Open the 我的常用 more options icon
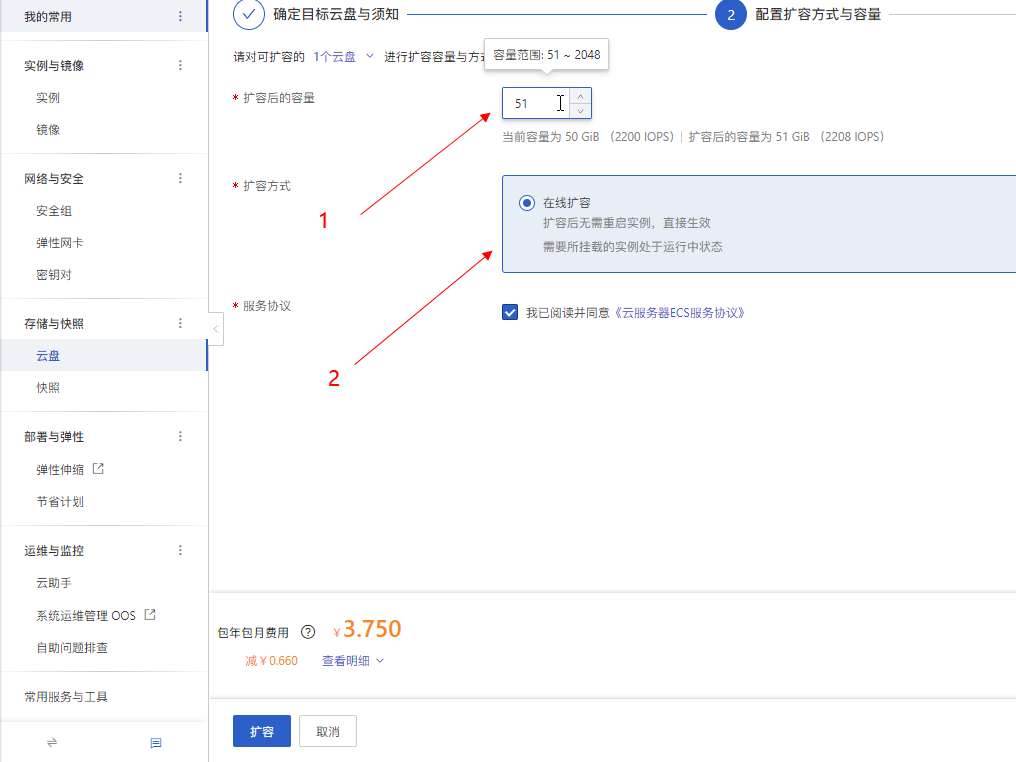The image size is (1016, 762). (180, 17)
